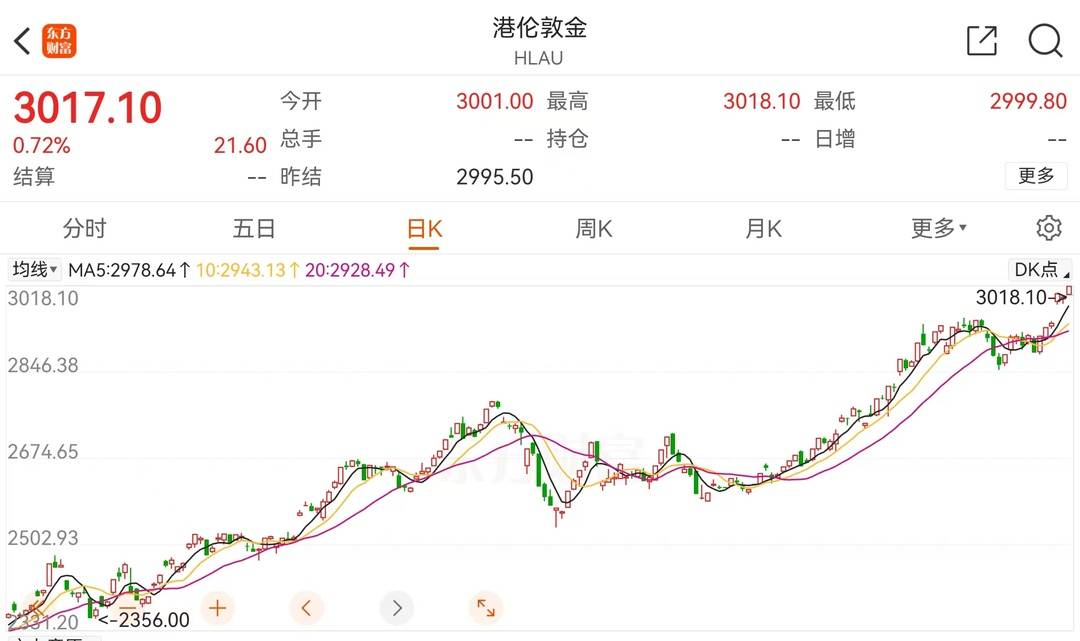The width and height of the screenshot is (1080, 641).
Task: Expand chart to fullscreen
Action: (486, 607)
